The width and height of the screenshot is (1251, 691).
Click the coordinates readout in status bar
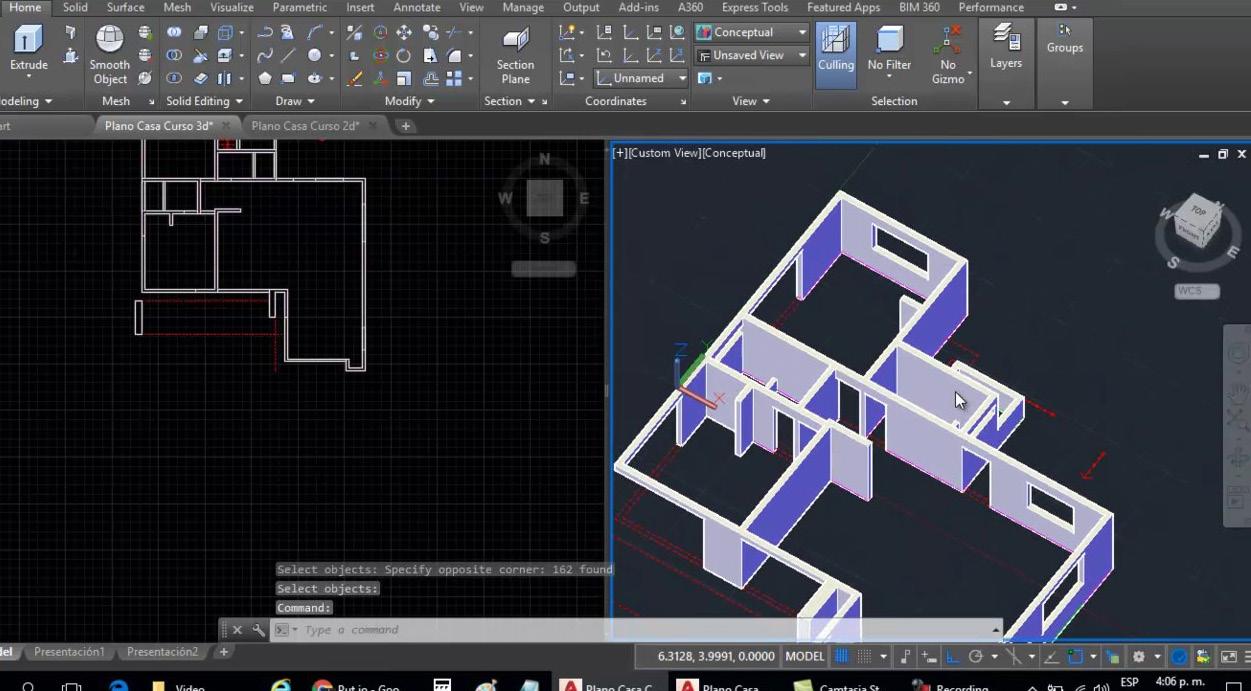click(x=716, y=657)
